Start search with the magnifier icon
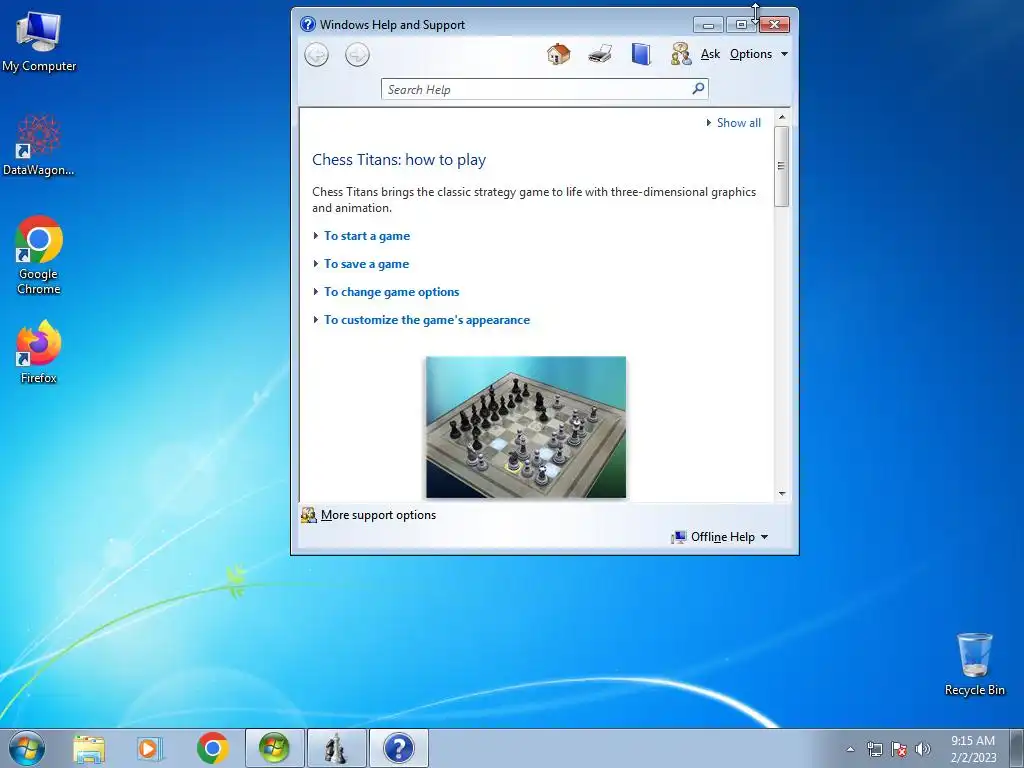The height and width of the screenshot is (768, 1024). point(698,88)
